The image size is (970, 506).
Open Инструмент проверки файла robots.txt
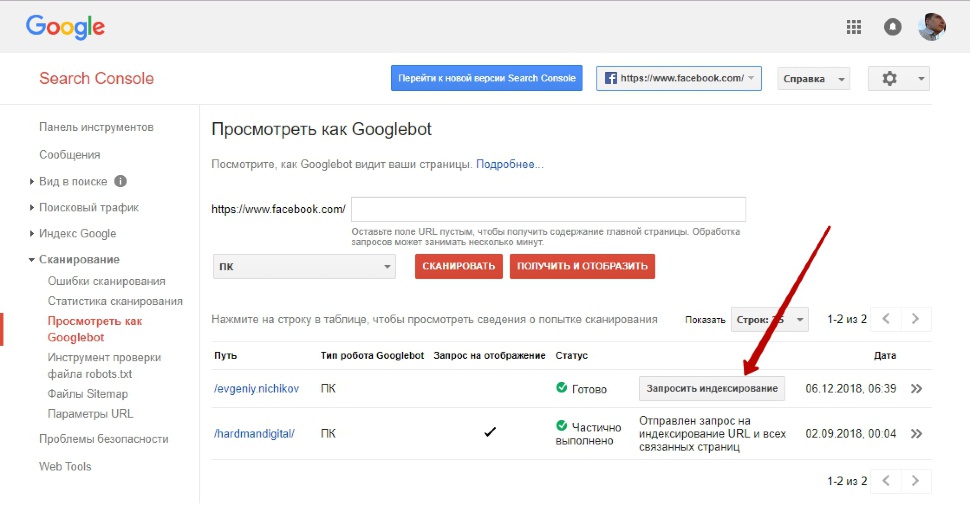104,366
